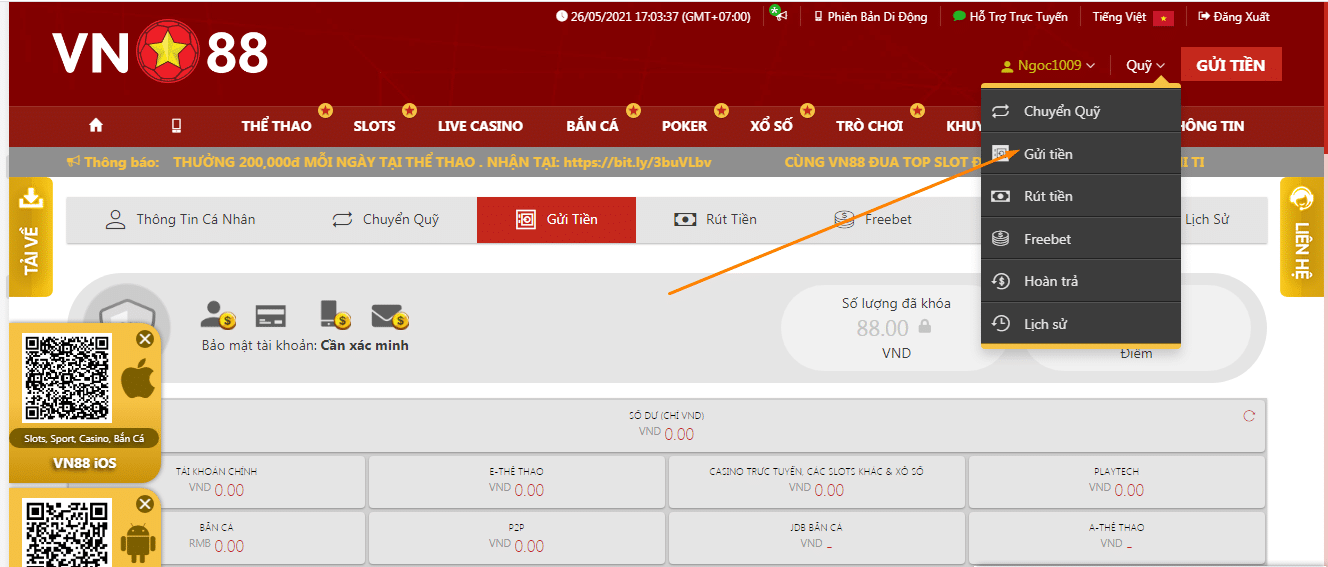Refresh the SỐ DƯ balance

[1248, 416]
